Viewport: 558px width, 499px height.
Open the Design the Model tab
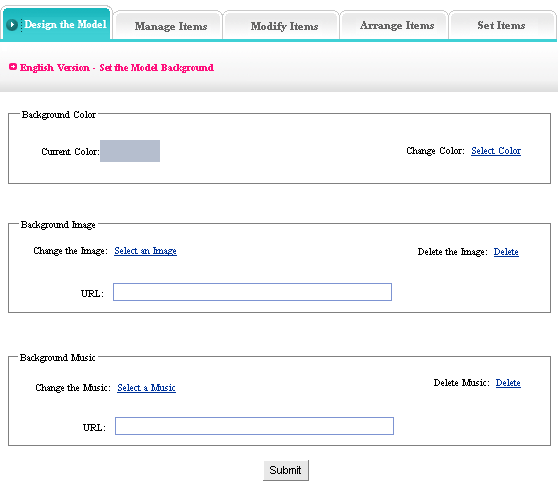tap(57, 24)
